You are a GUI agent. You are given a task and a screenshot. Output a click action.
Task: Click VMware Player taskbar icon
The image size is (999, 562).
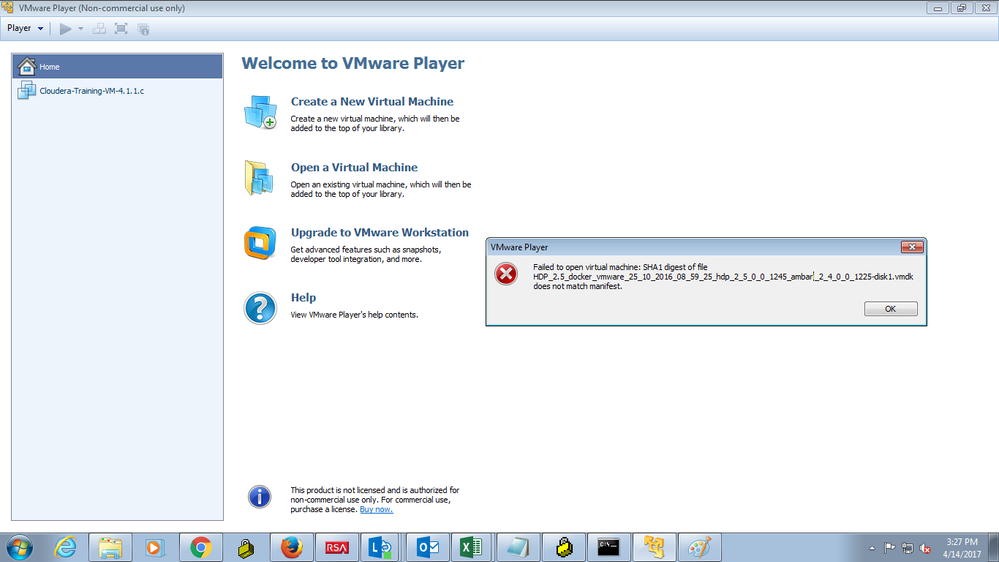pos(654,547)
